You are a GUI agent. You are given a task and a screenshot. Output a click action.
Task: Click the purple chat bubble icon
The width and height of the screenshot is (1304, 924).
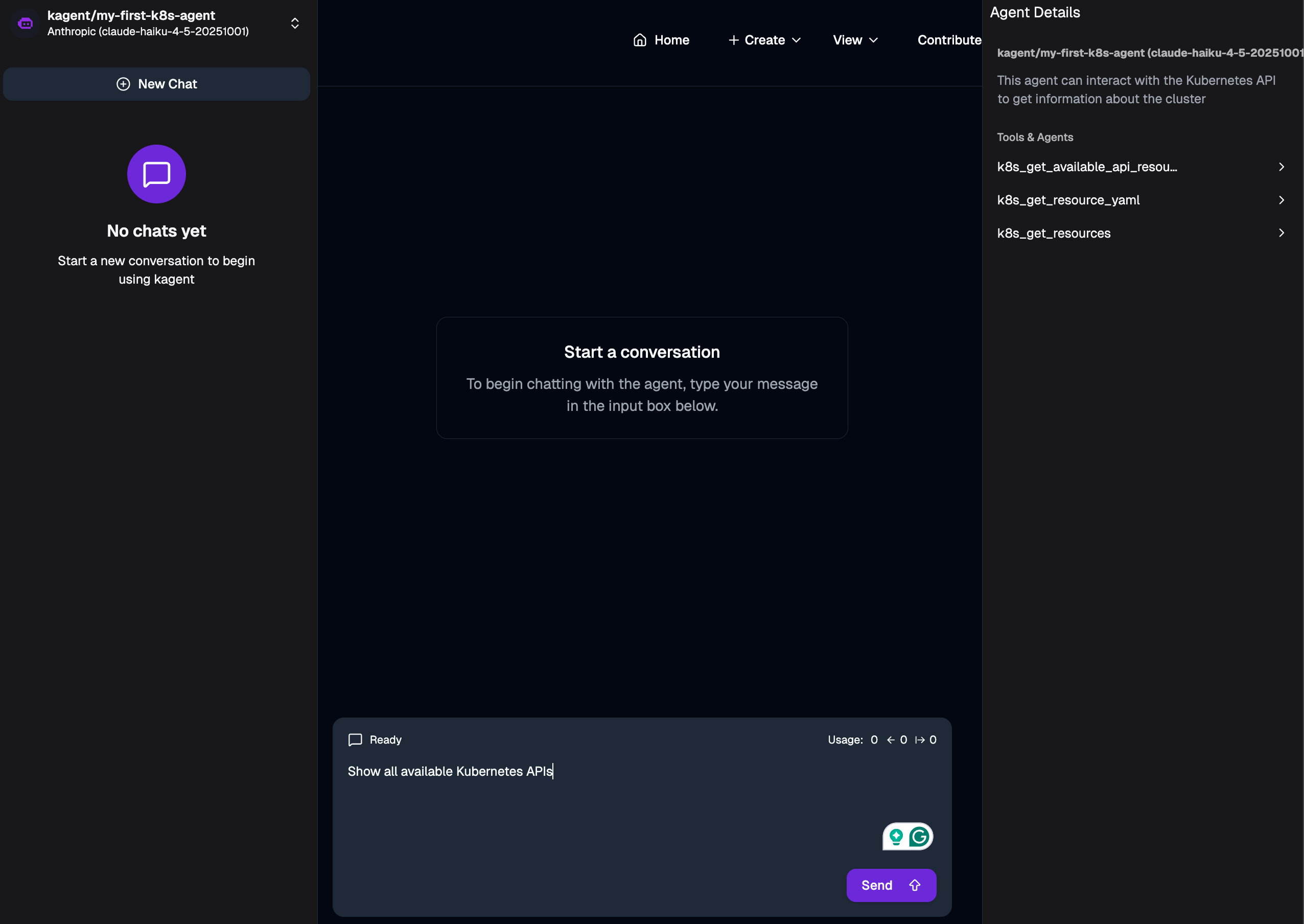click(156, 174)
